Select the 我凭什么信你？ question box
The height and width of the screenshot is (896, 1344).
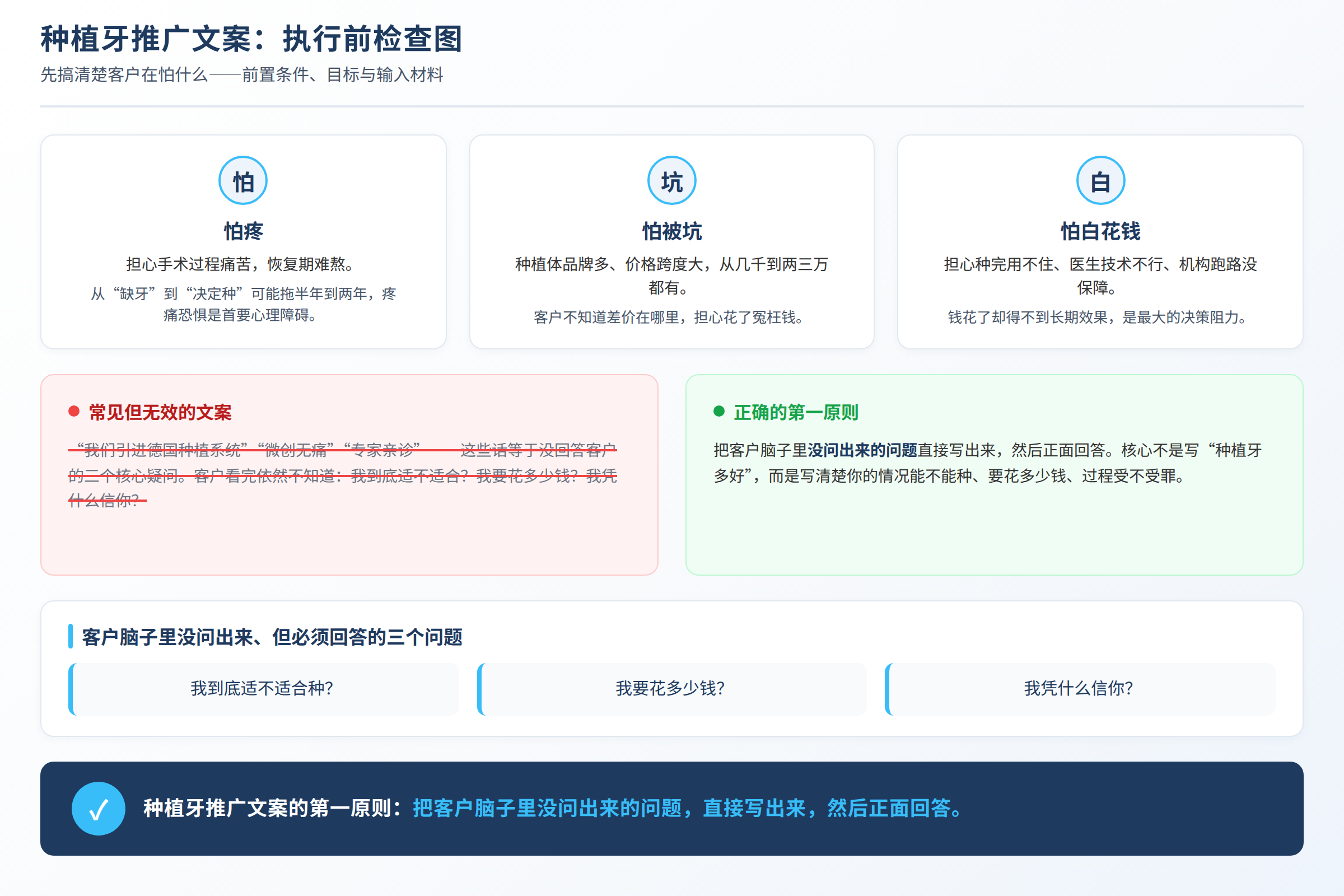tap(1080, 689)
